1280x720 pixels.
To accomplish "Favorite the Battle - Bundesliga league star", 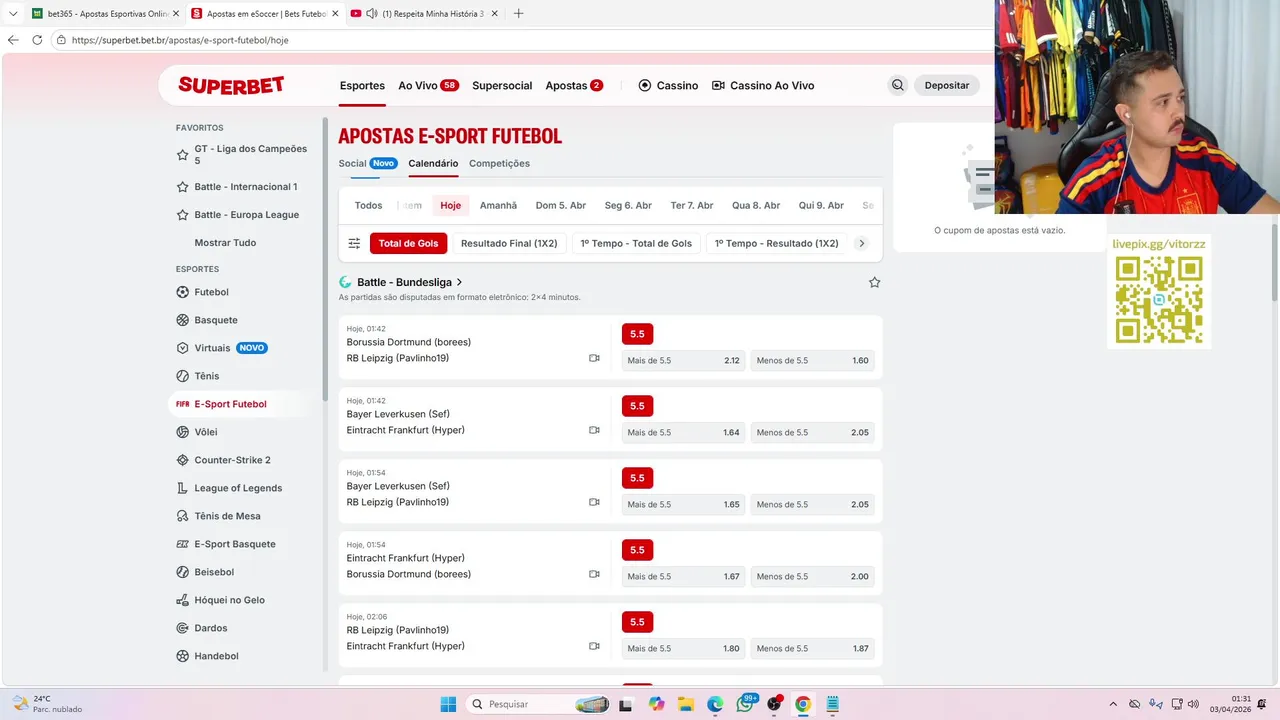I will 874,282.
